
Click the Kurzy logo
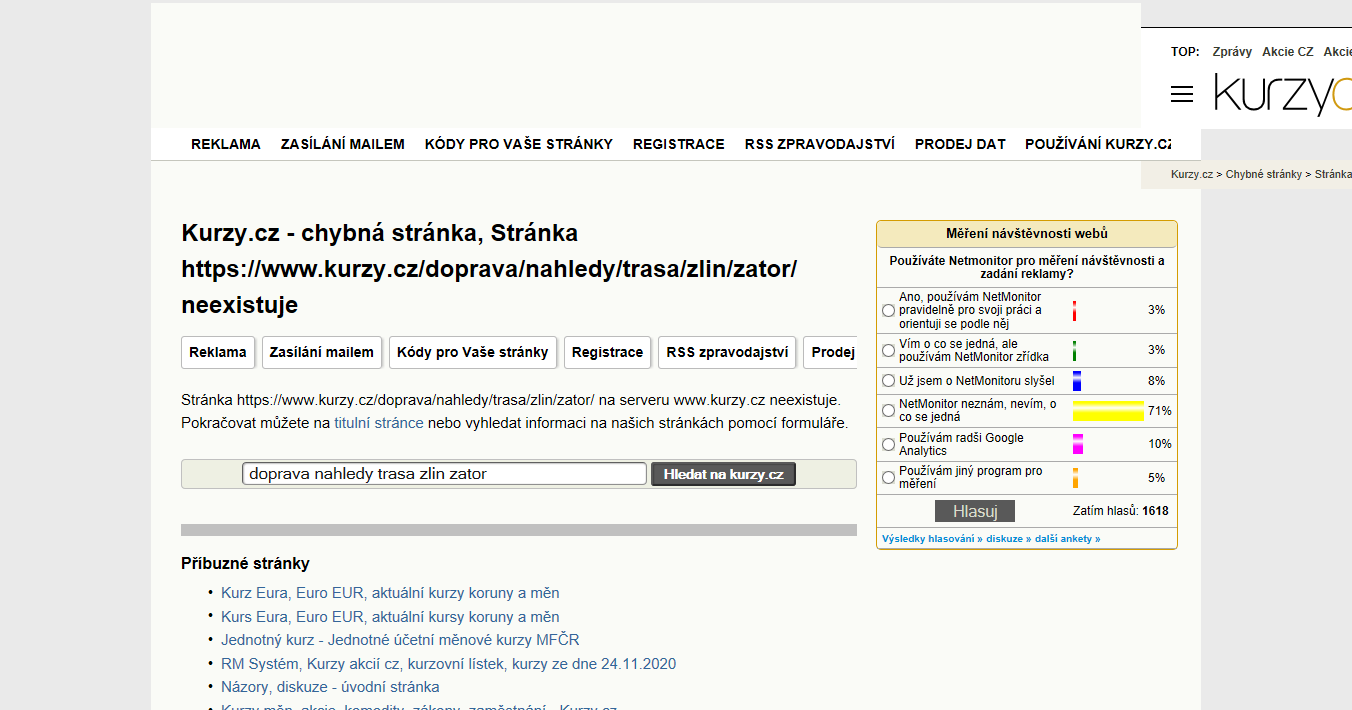point(1282,94)
